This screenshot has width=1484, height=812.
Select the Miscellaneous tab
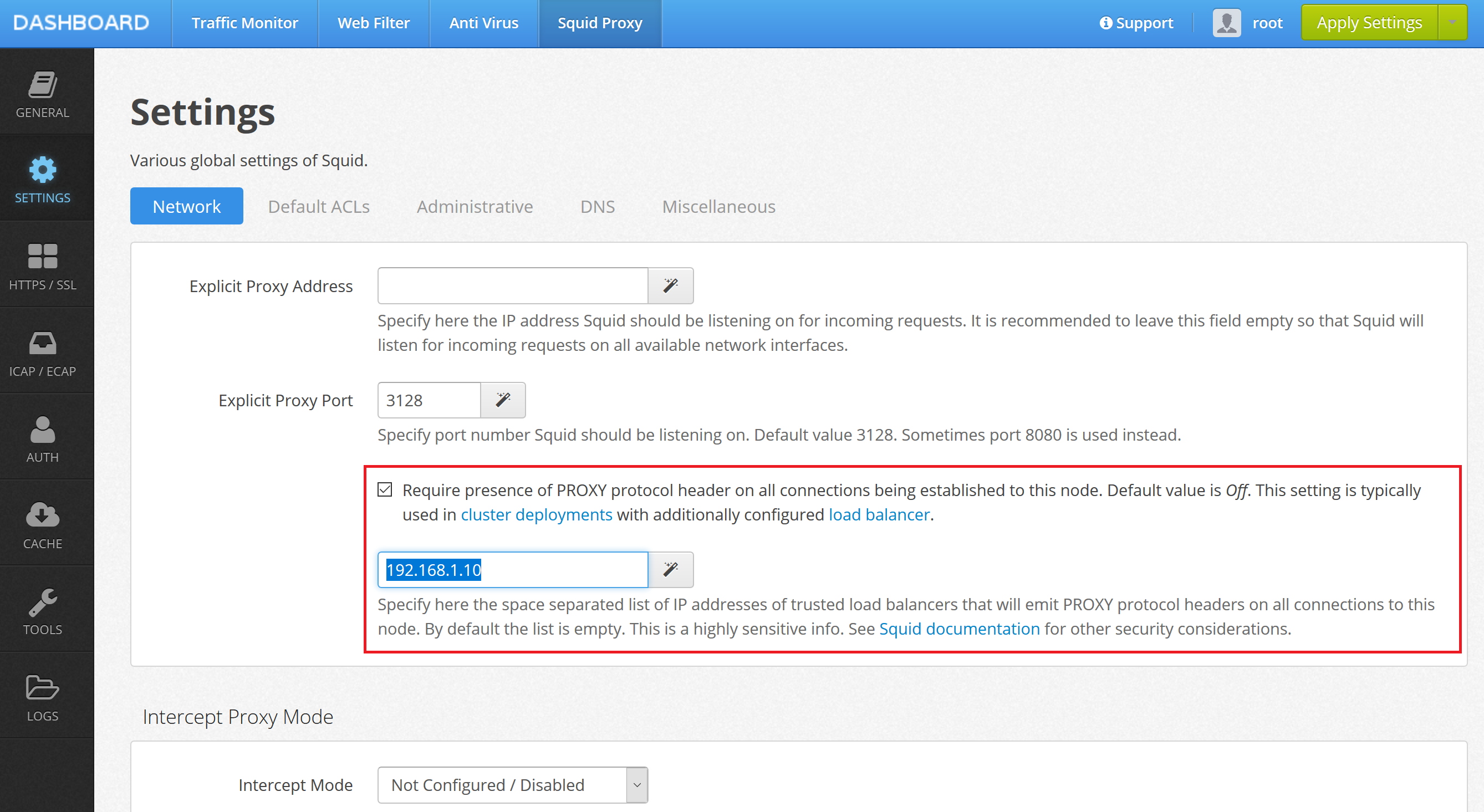718,206
